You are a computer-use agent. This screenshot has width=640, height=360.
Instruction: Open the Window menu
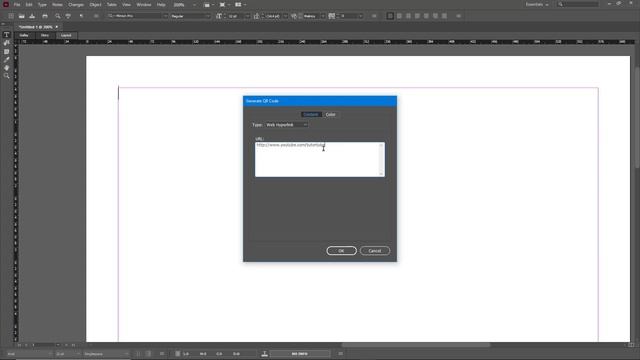(144, 4)
